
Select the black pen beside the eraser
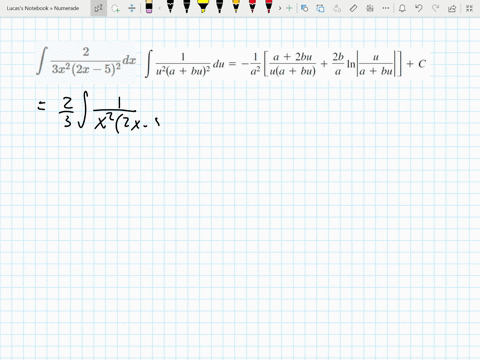pyautogui.click(x=170, y=7)
